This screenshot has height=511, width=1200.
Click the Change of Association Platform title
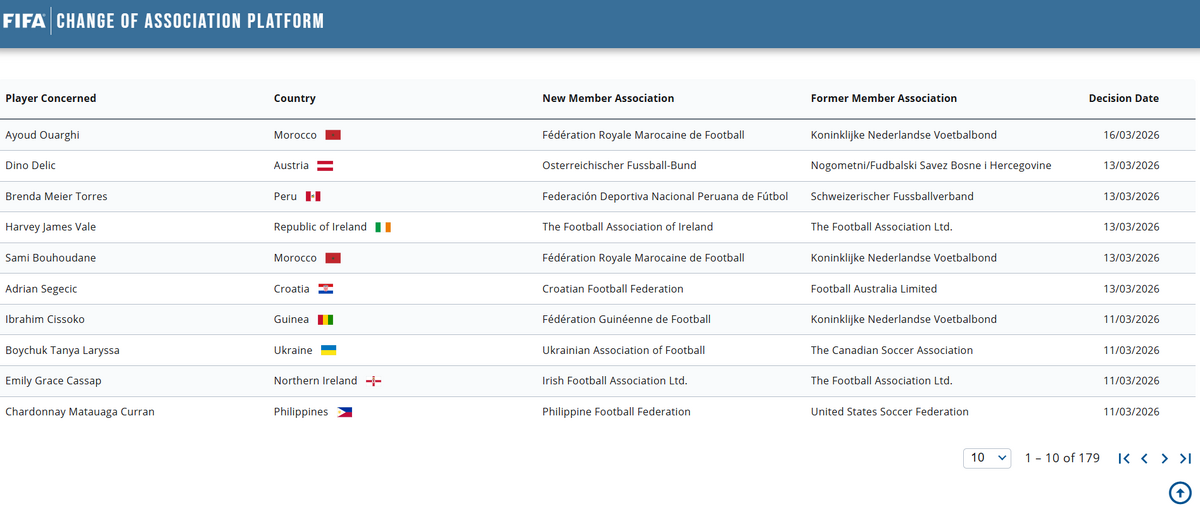tap(190, 21)
